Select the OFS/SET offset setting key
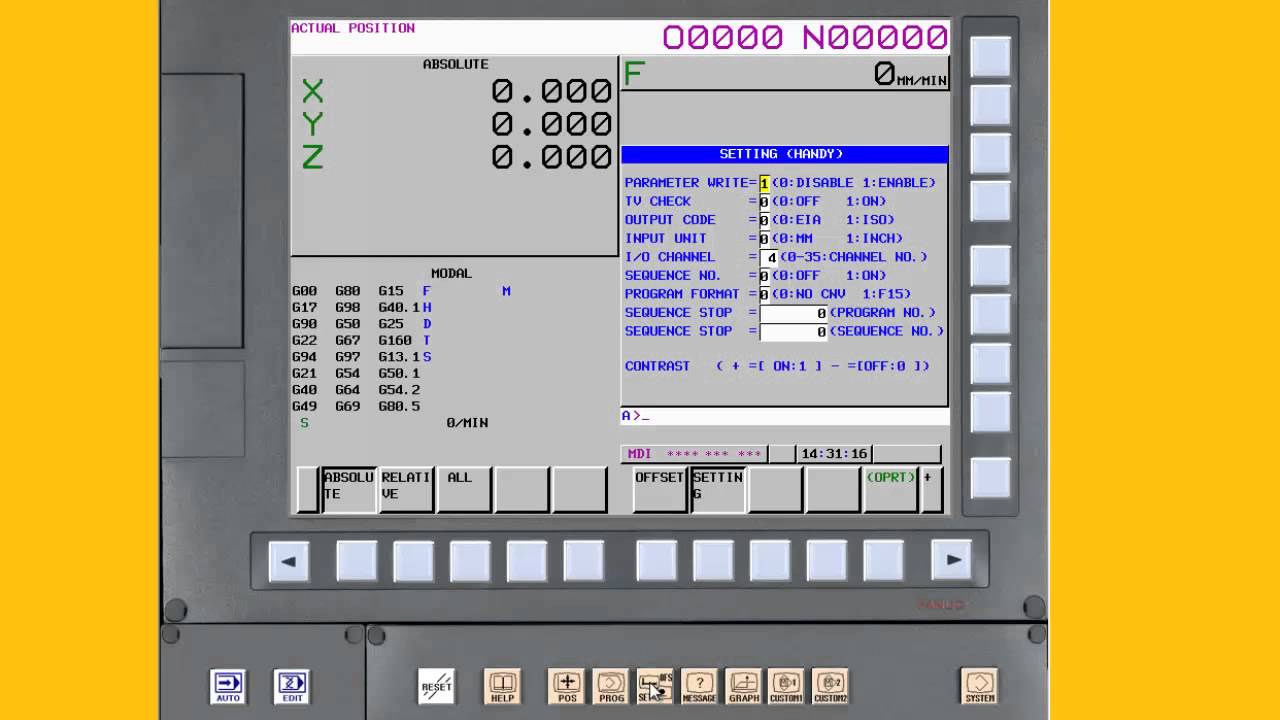The width and height of the screenshot is (1280, 720). click(655, 686)
